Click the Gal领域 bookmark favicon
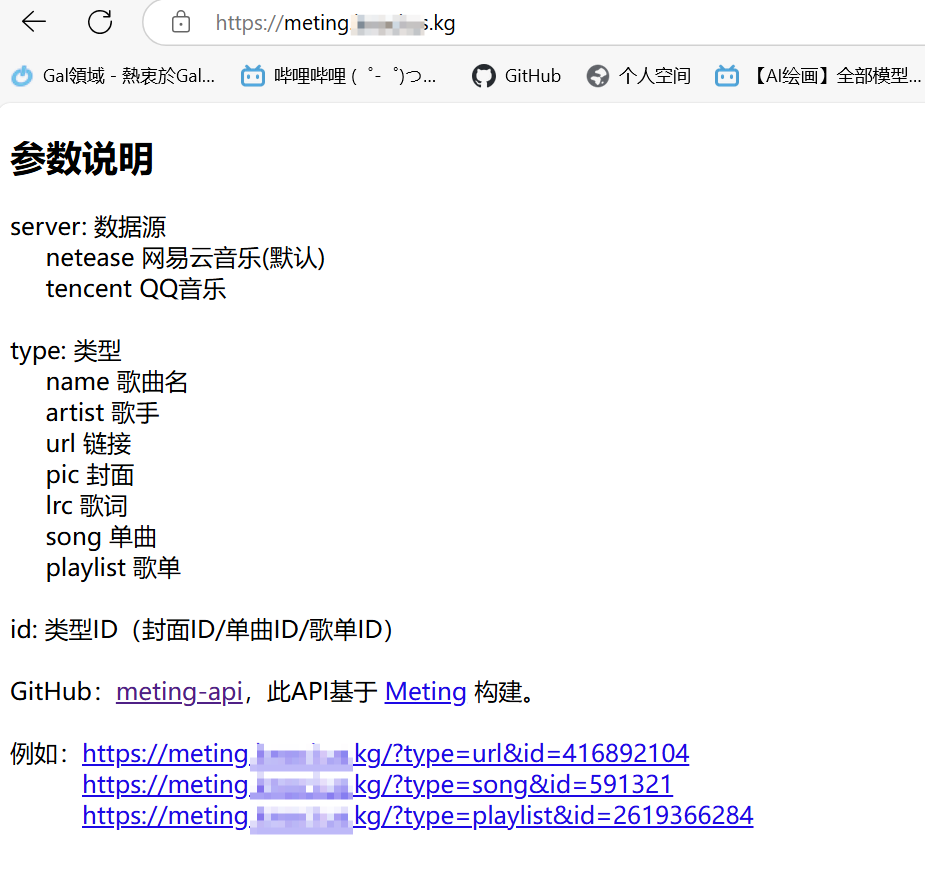 (x=22, y=76)
